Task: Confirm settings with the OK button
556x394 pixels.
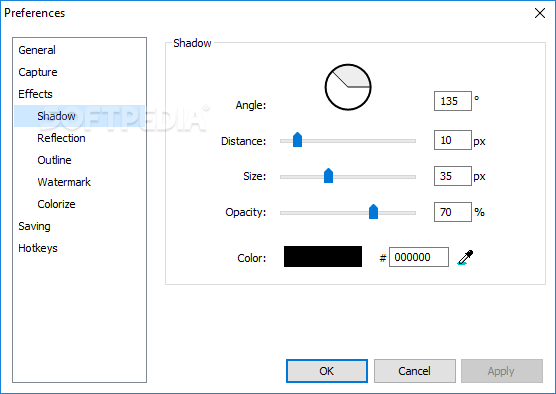Action: [x=327, y=371]
